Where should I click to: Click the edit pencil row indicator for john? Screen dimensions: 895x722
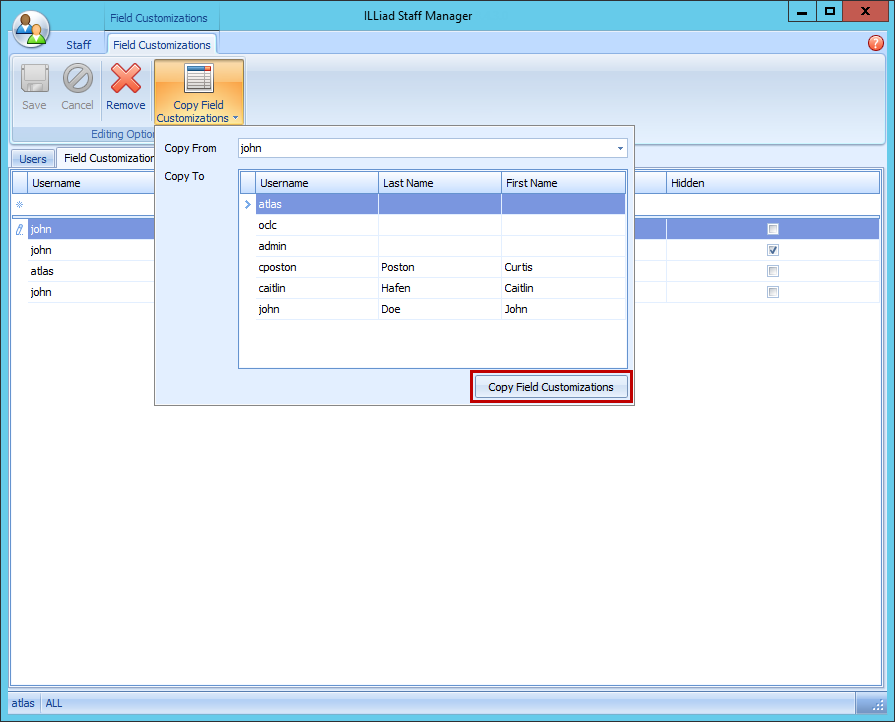coord(19,229)
